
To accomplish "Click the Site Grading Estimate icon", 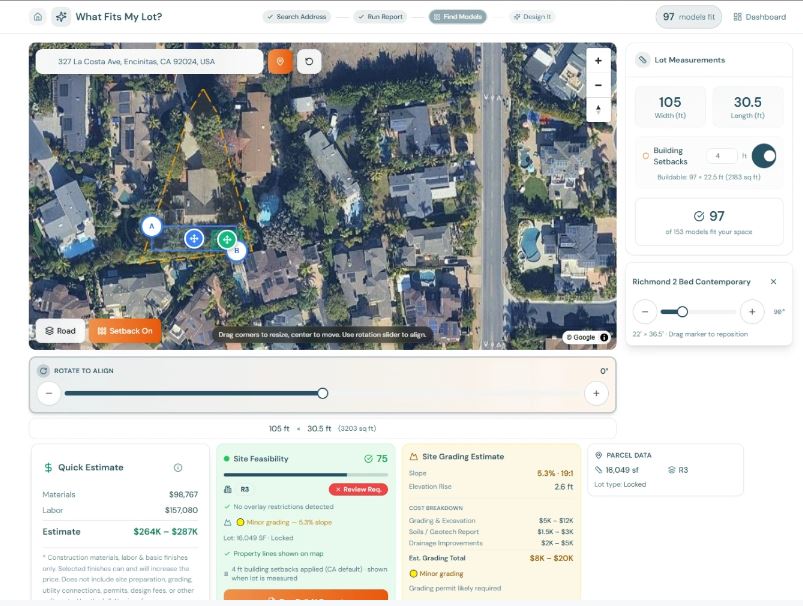I will (413, 456).
